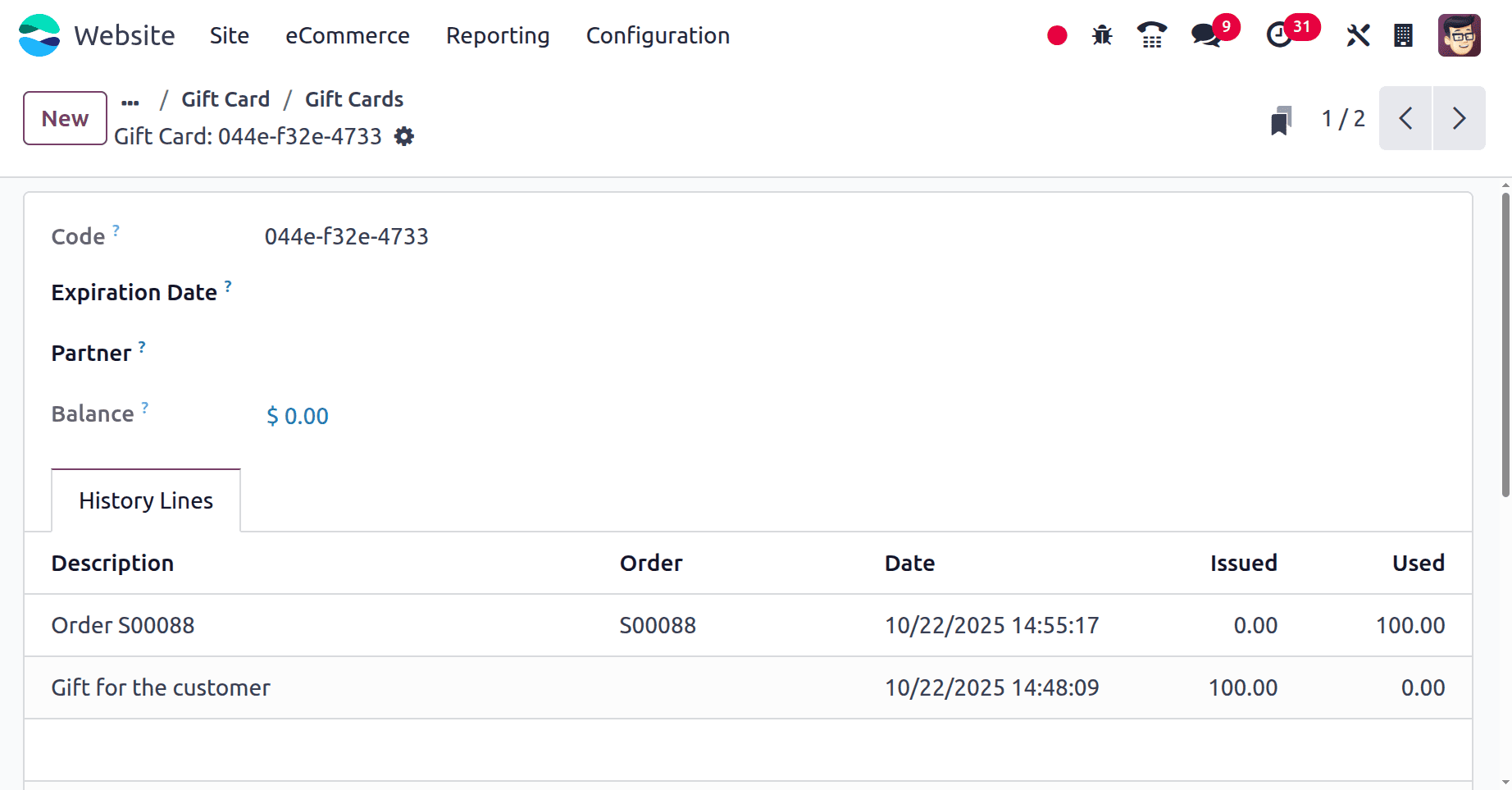Go to Gift Cards breadcrumb link

click(354, 99)
